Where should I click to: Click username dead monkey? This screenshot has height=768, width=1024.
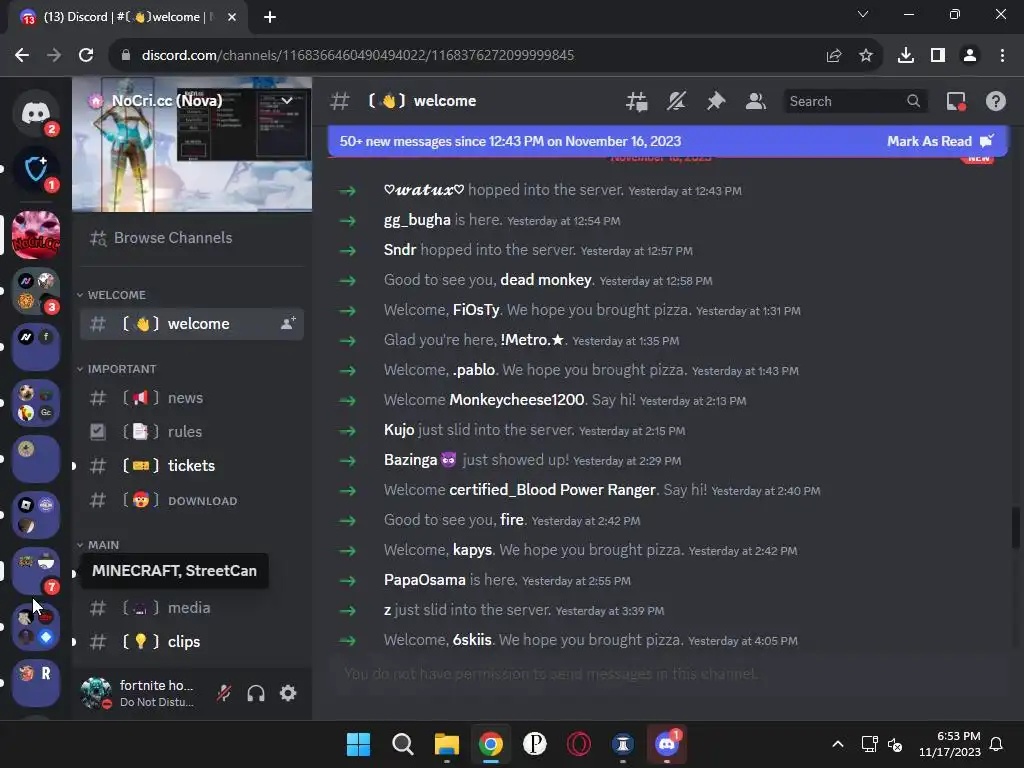pyautogui.click(x=545, y=280)
